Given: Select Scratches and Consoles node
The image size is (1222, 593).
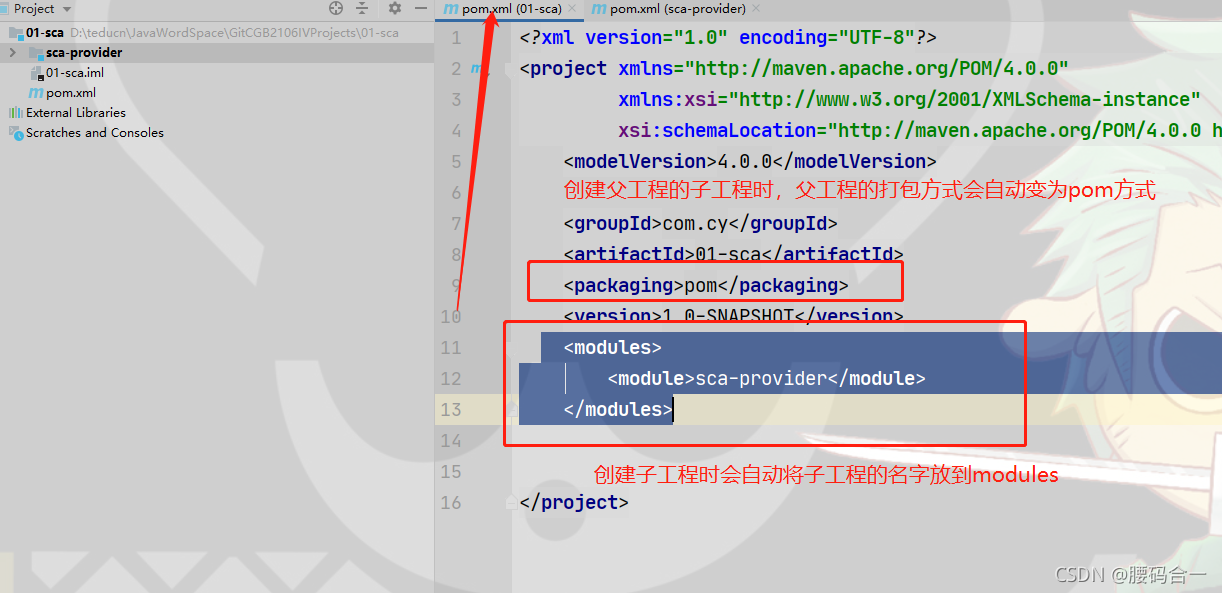Looking at the screenshot, I should pos(95,132).
